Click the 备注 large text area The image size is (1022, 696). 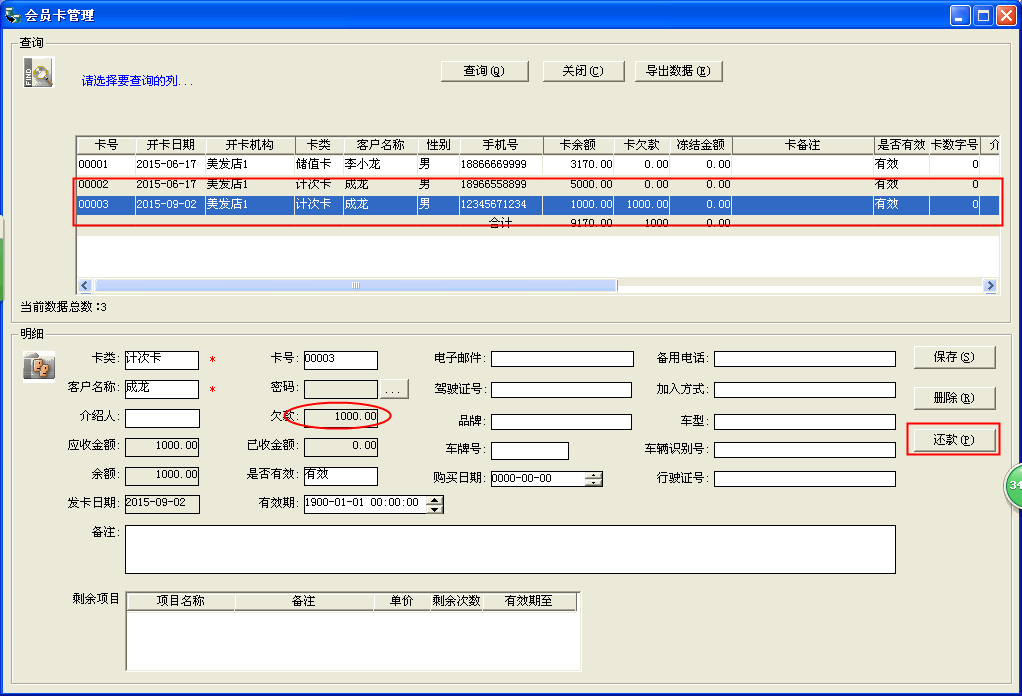point(510,549)
